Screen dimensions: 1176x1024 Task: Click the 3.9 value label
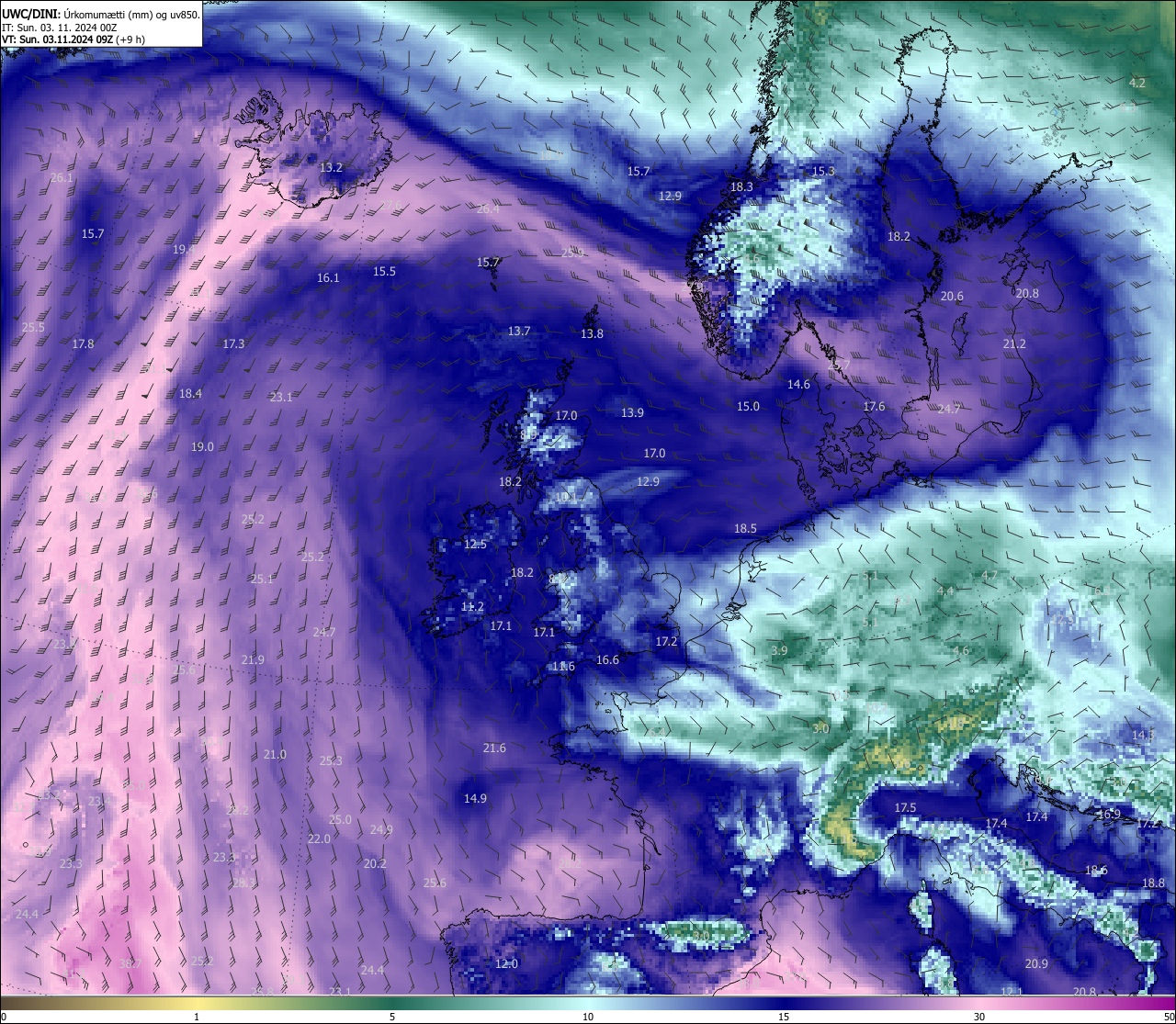pos(779,650)
